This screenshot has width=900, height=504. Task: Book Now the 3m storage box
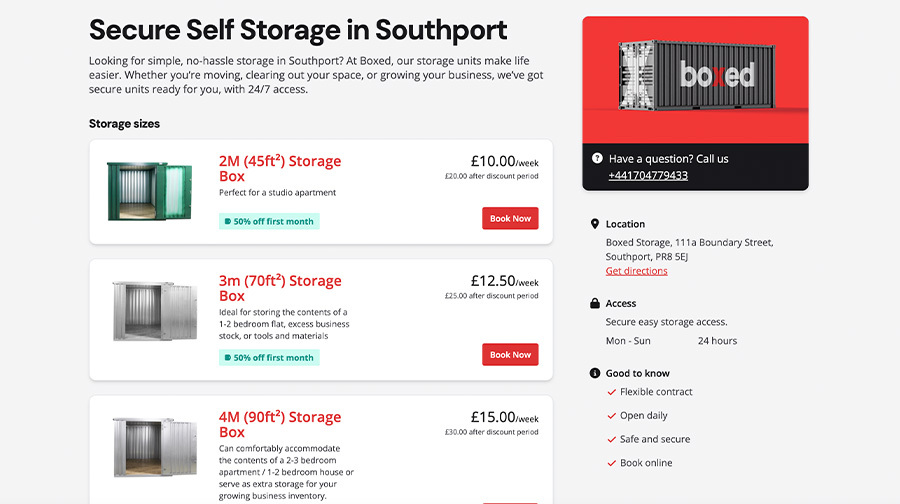click(x=510, y=354)
